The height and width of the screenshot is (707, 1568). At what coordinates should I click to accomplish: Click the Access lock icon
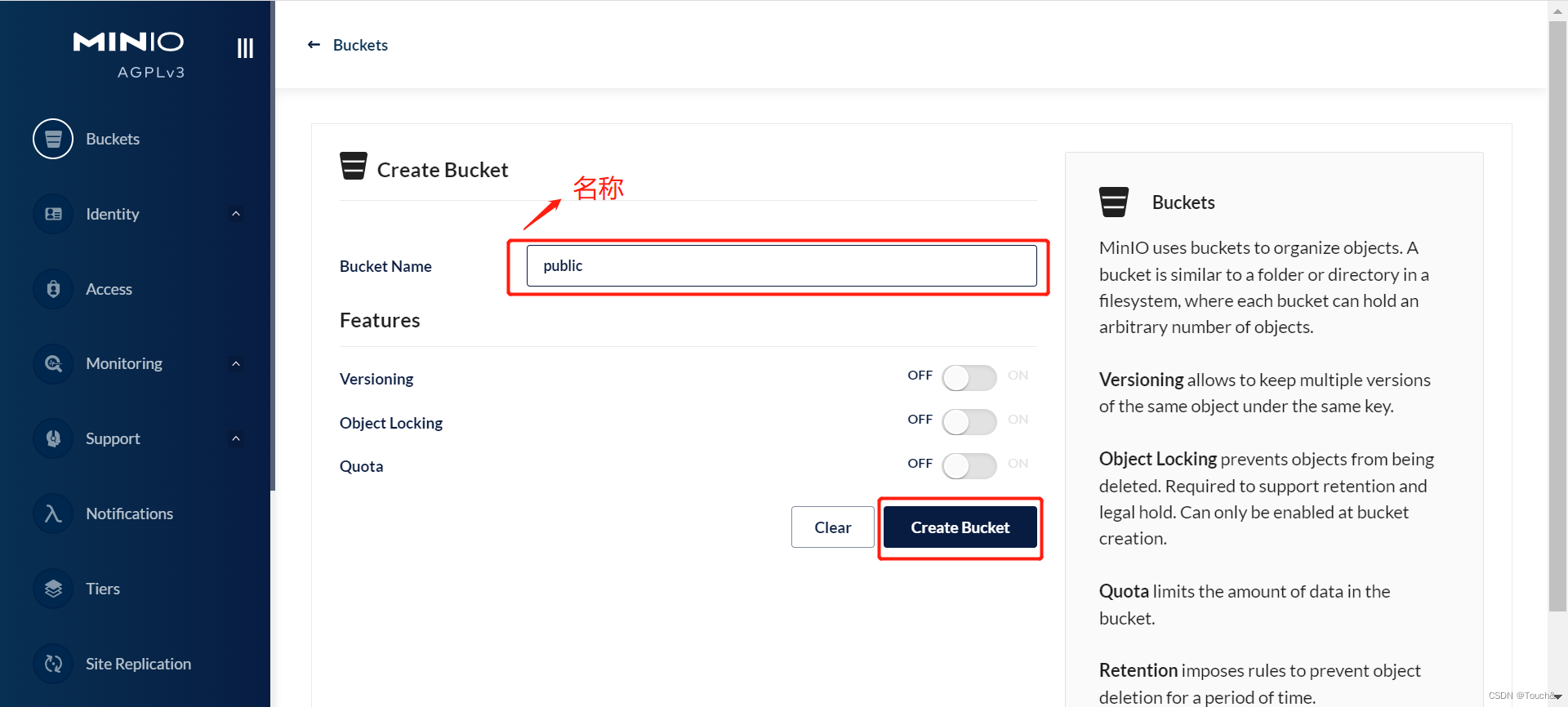click(53, 289)
